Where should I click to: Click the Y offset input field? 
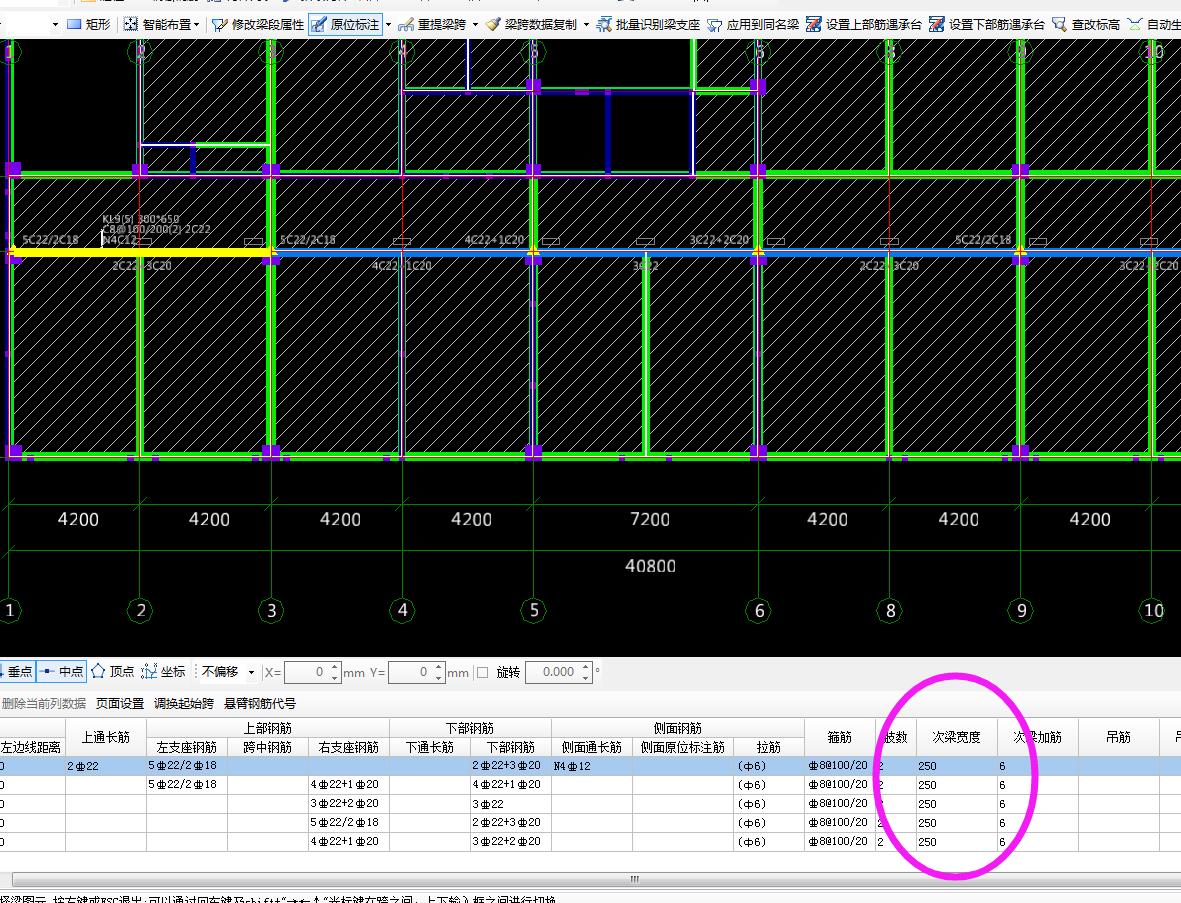pyautogui.click(x=410, y=672)
